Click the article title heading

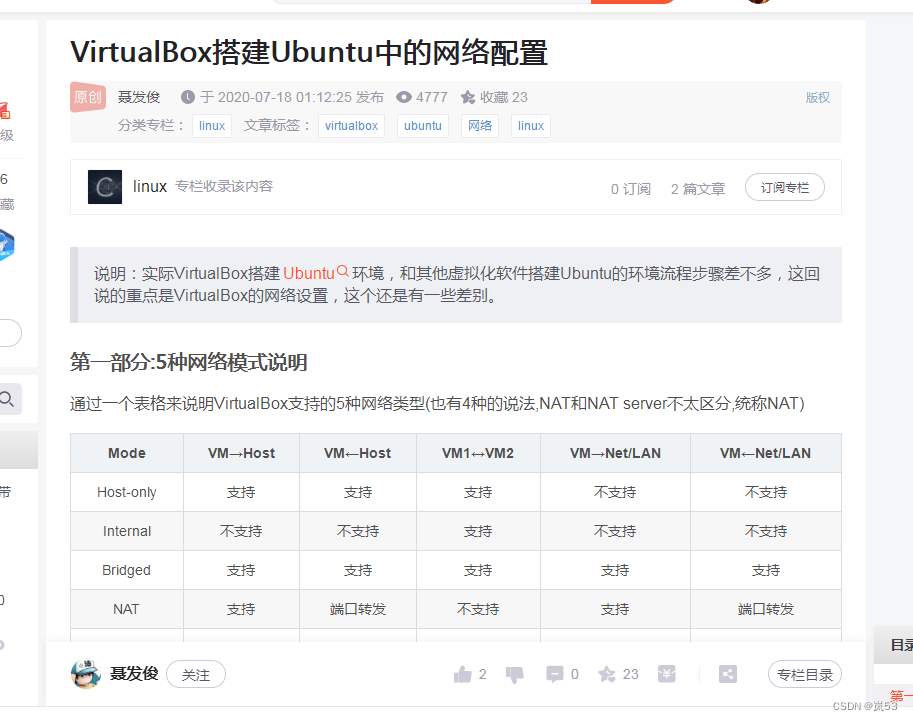click(309, 52)
